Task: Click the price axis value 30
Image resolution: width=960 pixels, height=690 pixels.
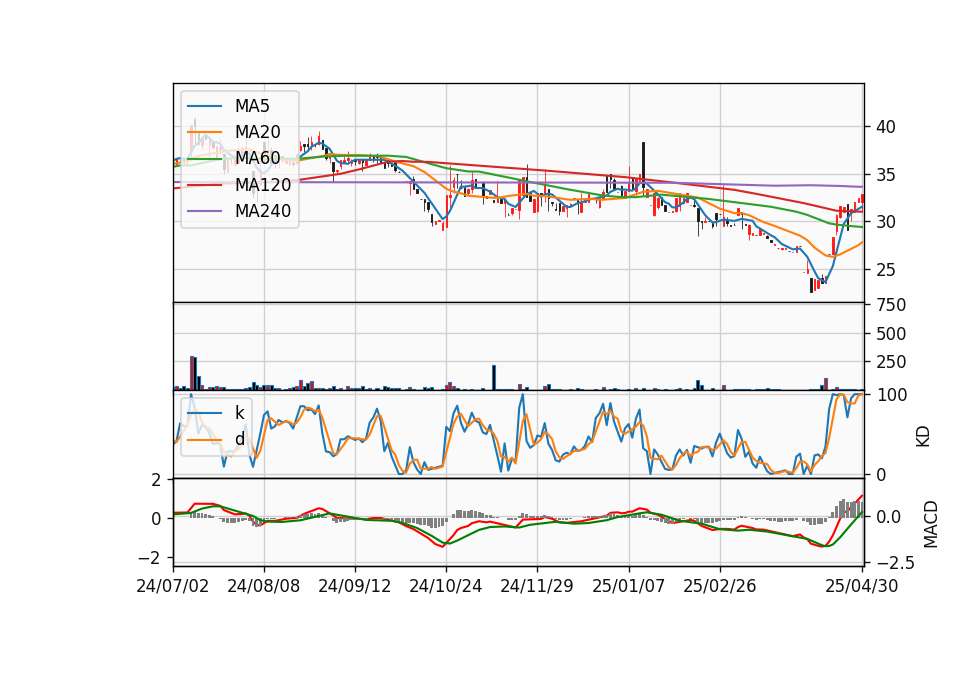Action: point(885,222)
